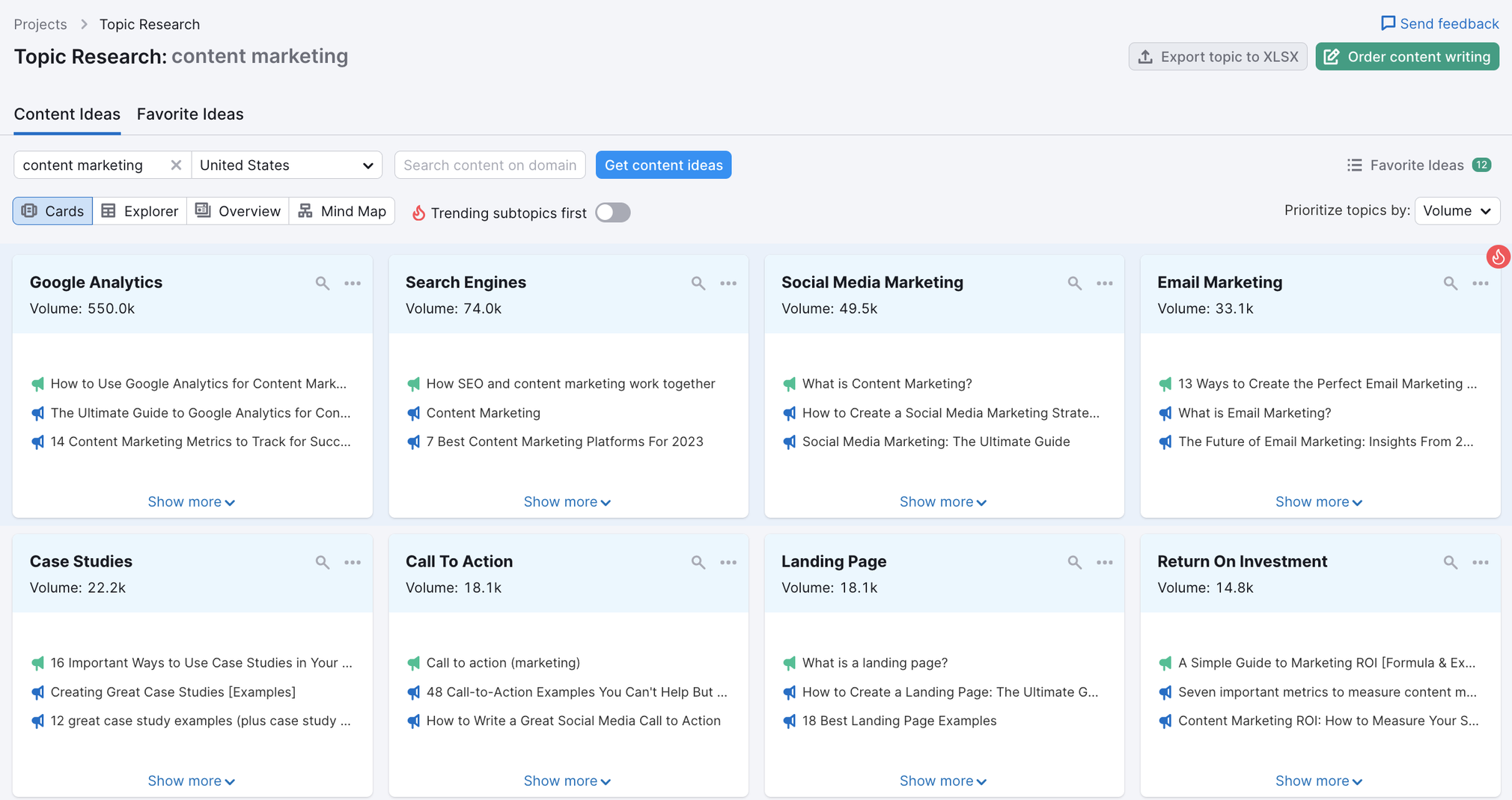This screenshot has width=1512, height=800.
Task: Open options menu on Social Media Marketing card
Action: coord(1106,283)
